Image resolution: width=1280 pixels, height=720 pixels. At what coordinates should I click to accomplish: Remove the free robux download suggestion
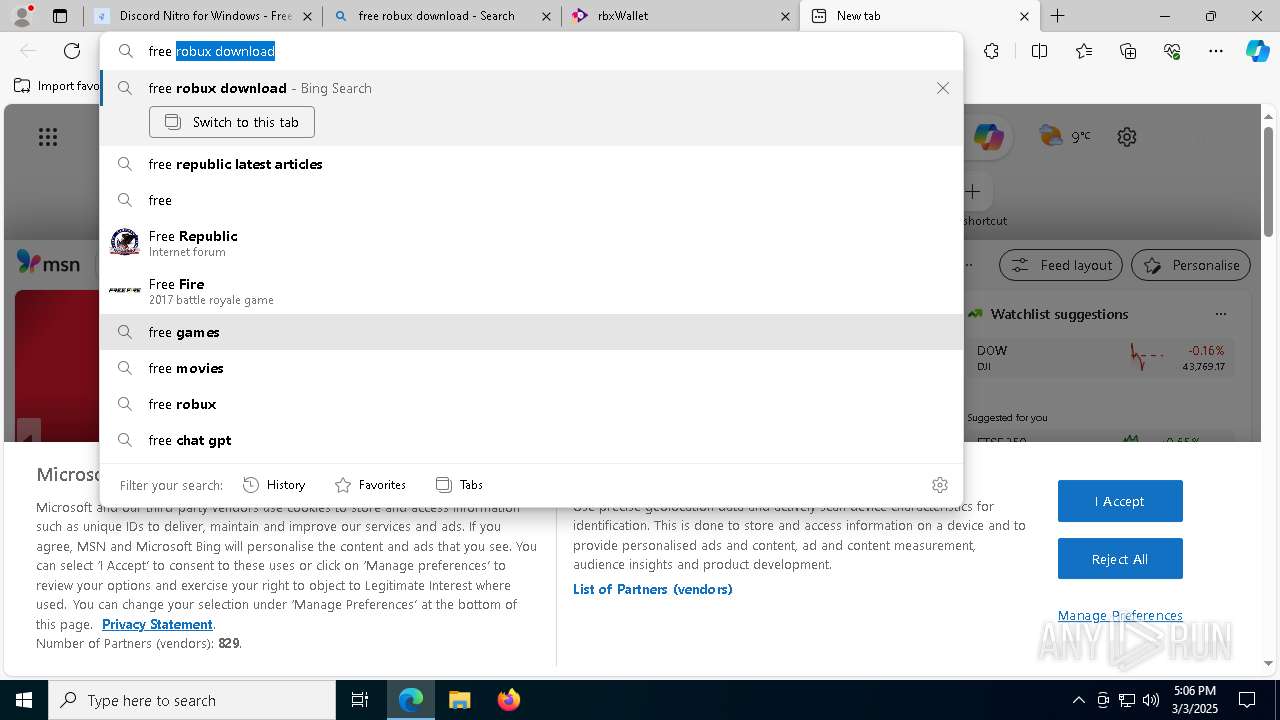(x=942, y=88)
